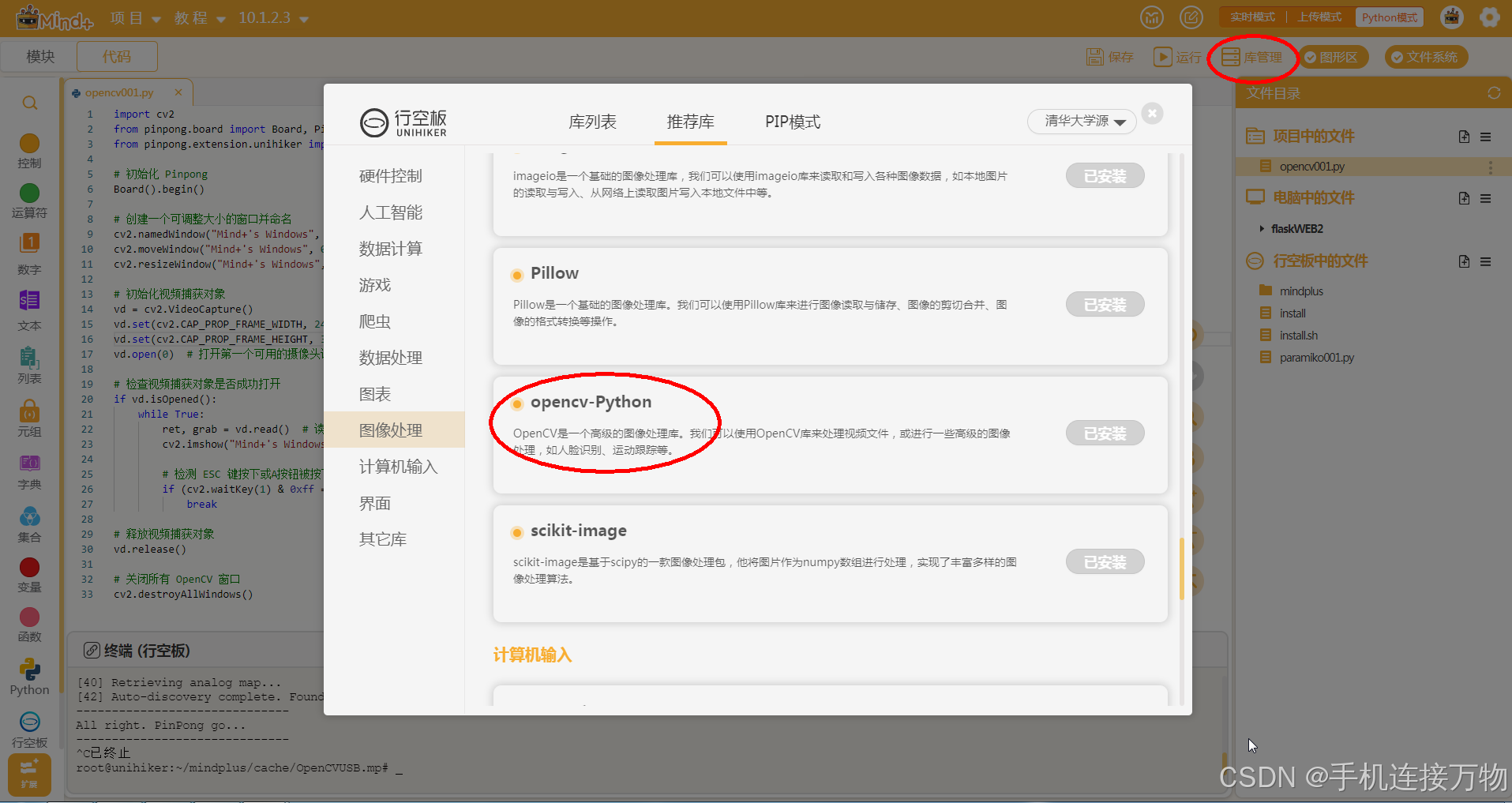Click 已安装 button for opencv-Python
This screenshot has width=1512, height=803.
(1104, 433)
